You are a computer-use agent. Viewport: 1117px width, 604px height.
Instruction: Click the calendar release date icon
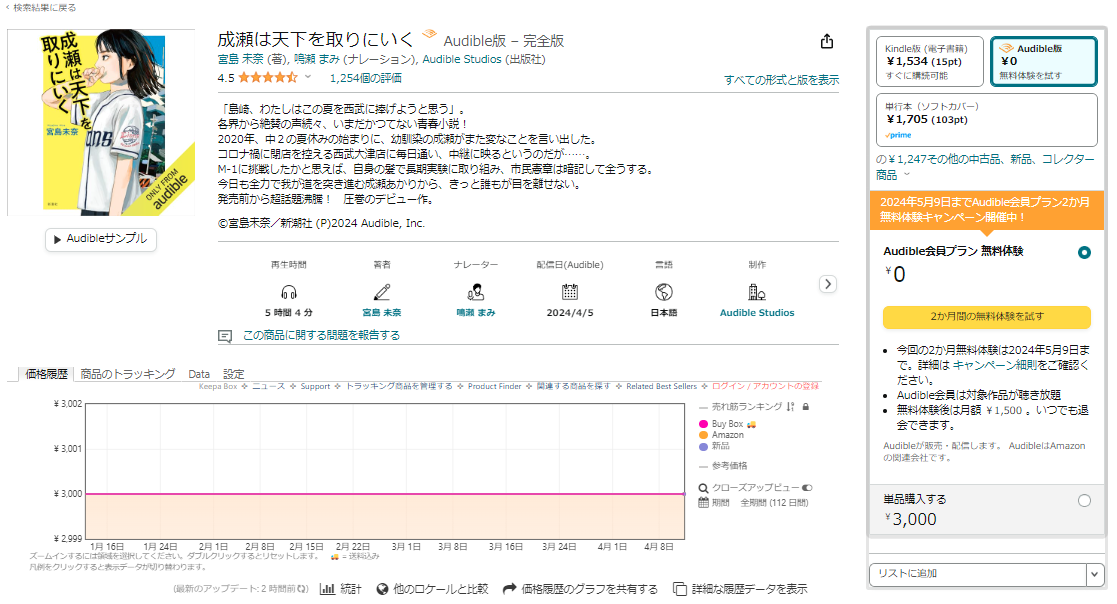click(x=569, y=292)
